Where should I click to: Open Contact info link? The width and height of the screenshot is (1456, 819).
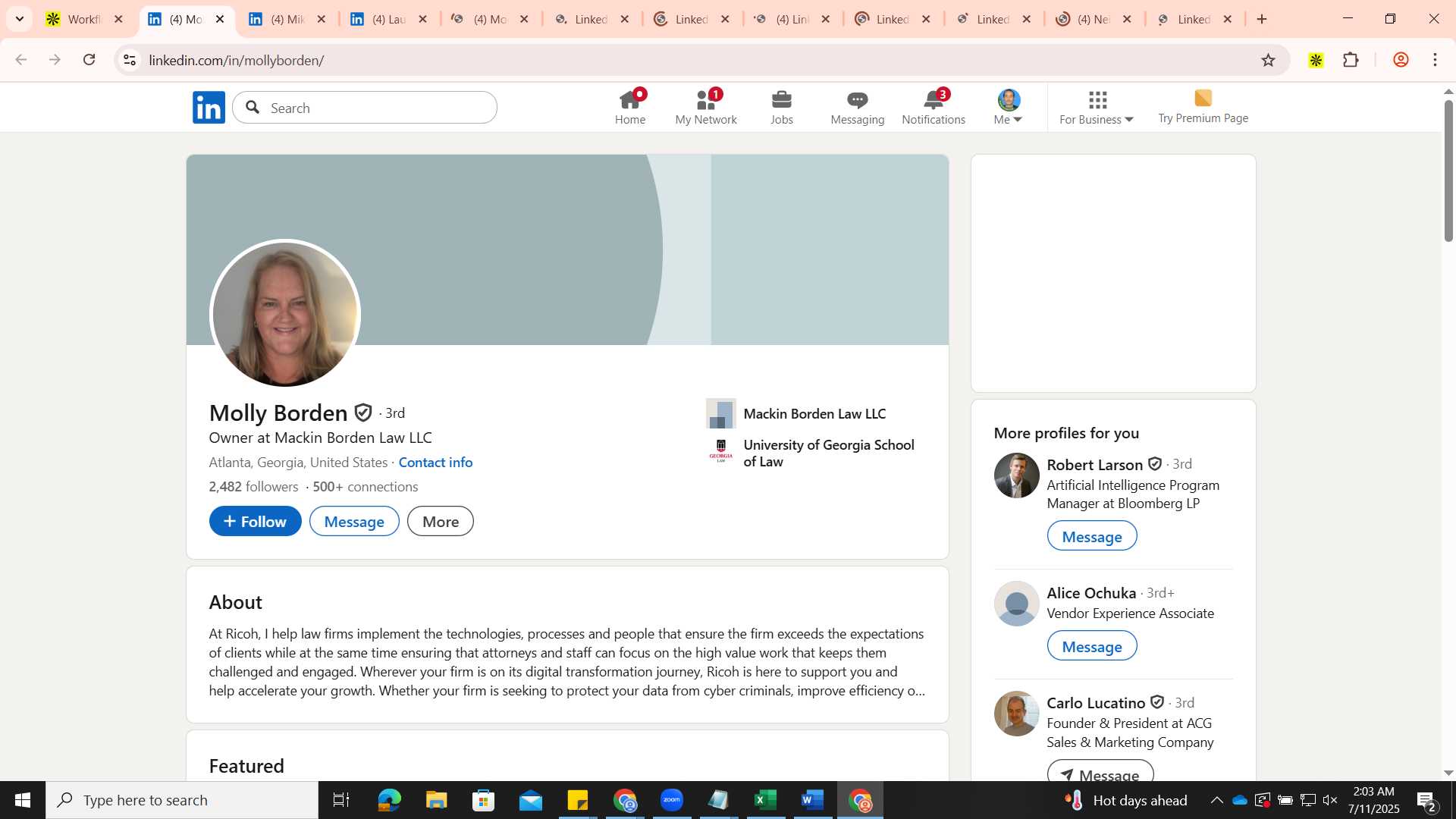[x=435, y=463]
